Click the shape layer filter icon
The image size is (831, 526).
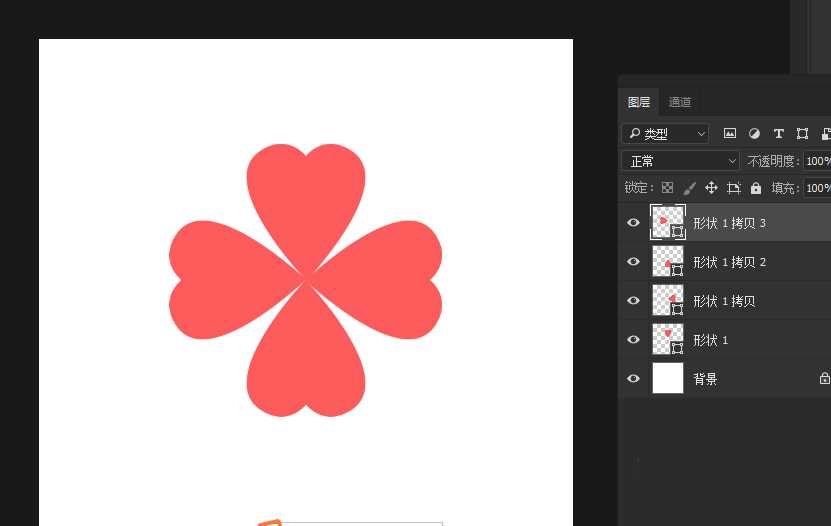802,133
